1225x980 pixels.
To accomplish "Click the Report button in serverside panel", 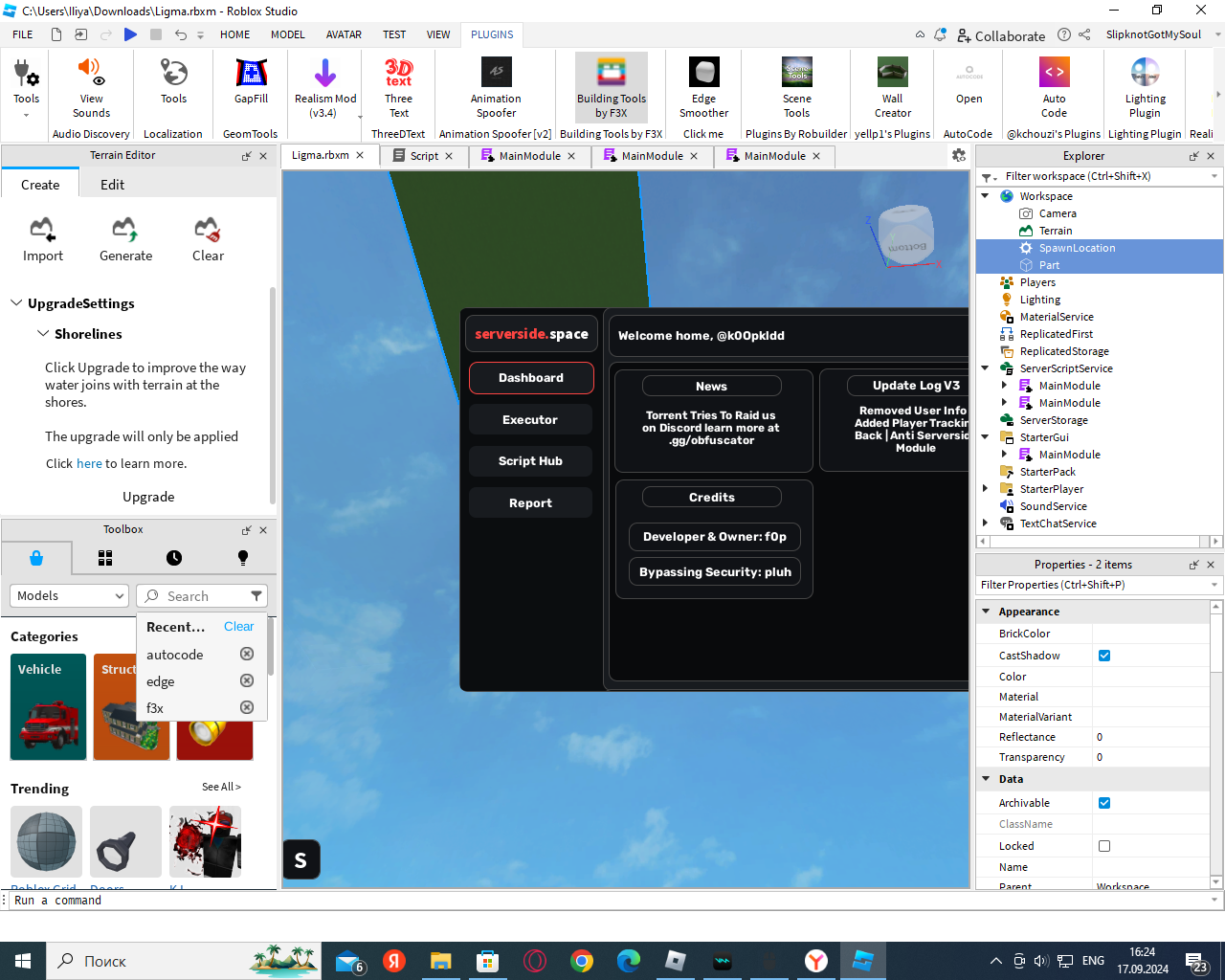I will point(530,503).
